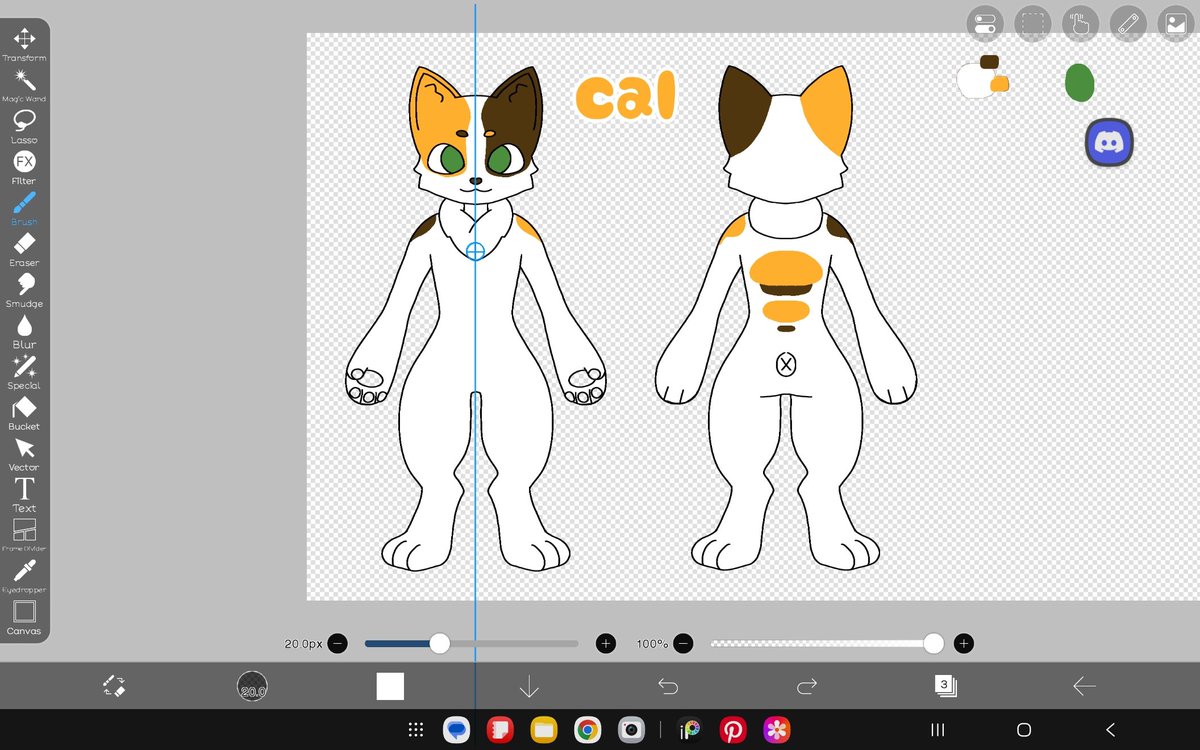Screen dimensions: 1200x750
Task: Tap the floating Discord bubble
Action: 1108,142
